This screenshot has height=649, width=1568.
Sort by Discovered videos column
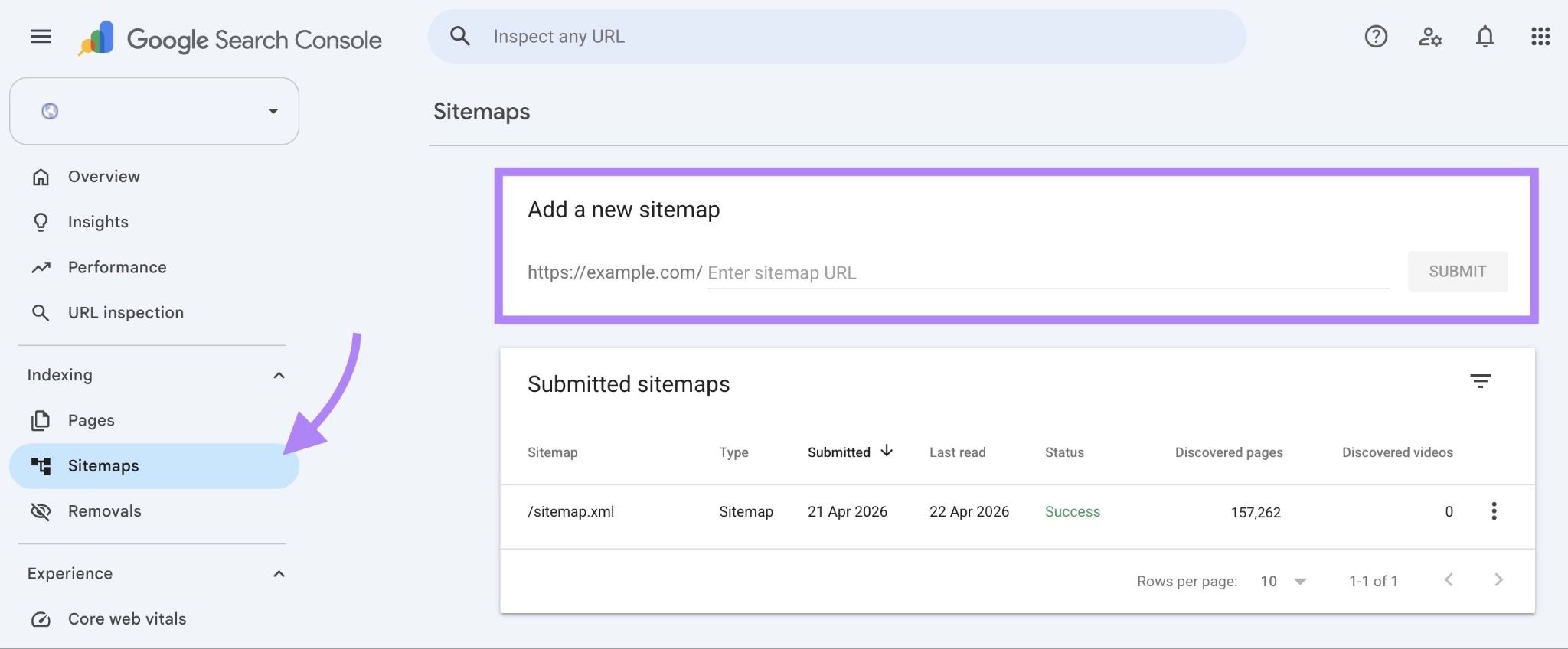pyautogui.click(x=1397, y=452)
